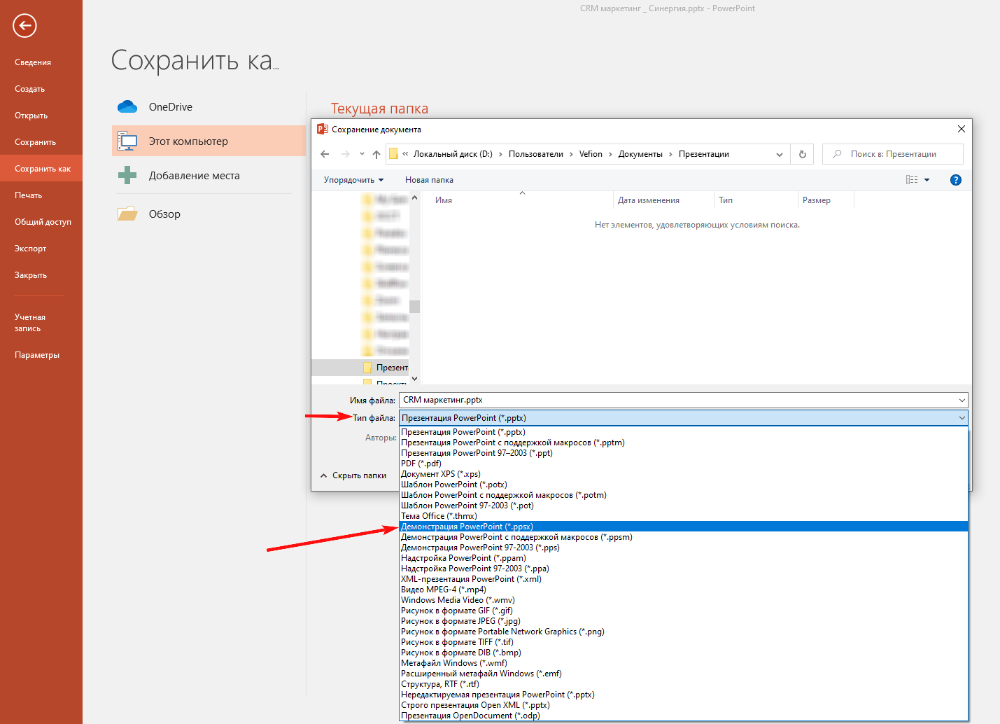Click the back arrow circle in backstage
The image size is (1000, 724).
tap(24, 26)
